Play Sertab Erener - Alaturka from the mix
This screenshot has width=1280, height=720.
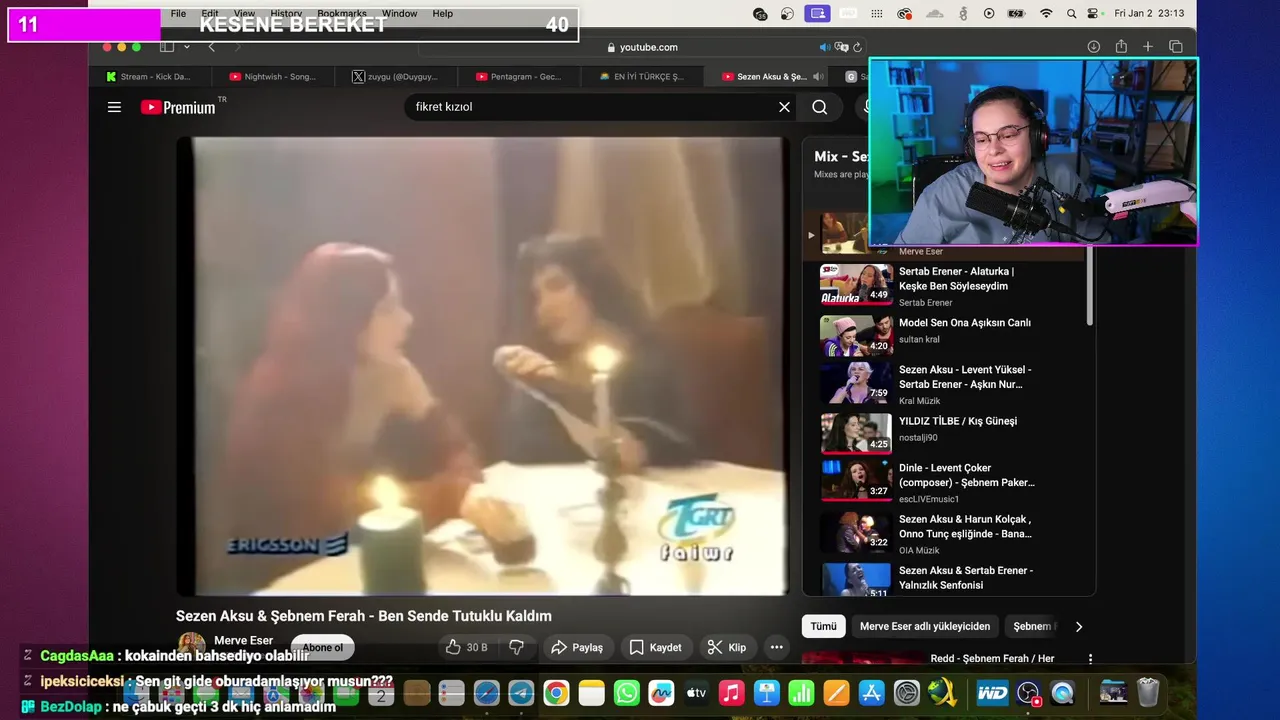[x=946, y=285]
